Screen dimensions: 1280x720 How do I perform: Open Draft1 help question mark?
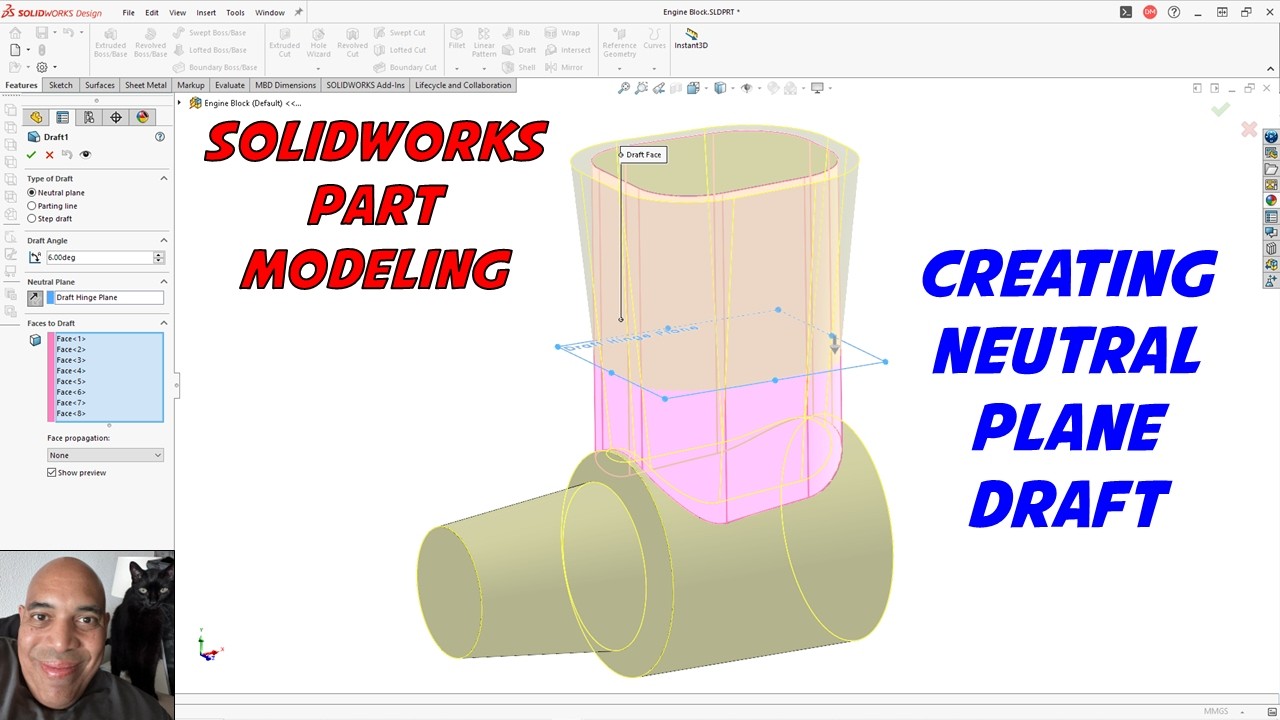coord(160,137)
